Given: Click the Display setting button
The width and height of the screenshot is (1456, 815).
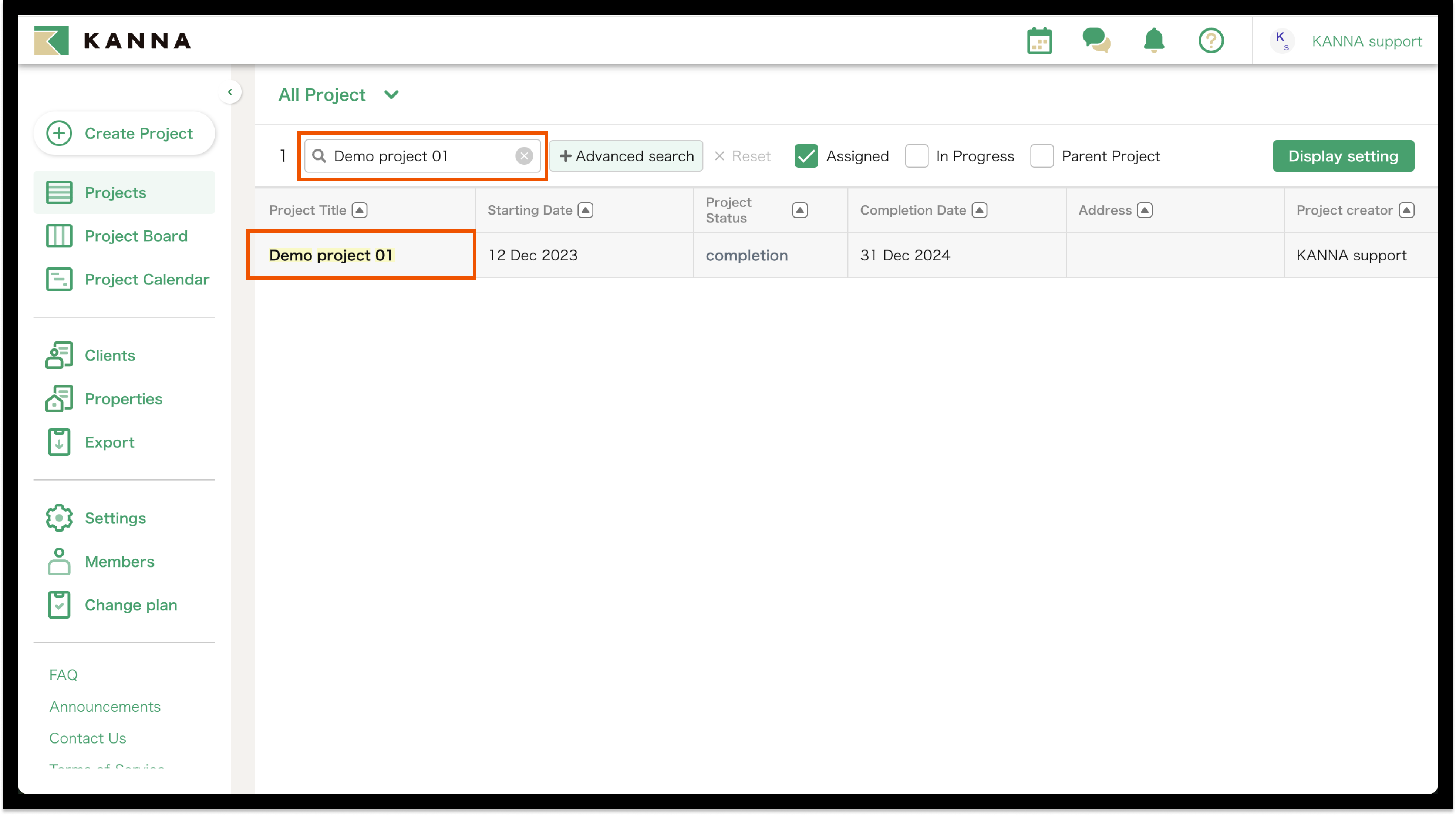Looking at the screenshot, I should coord(1343,156).
